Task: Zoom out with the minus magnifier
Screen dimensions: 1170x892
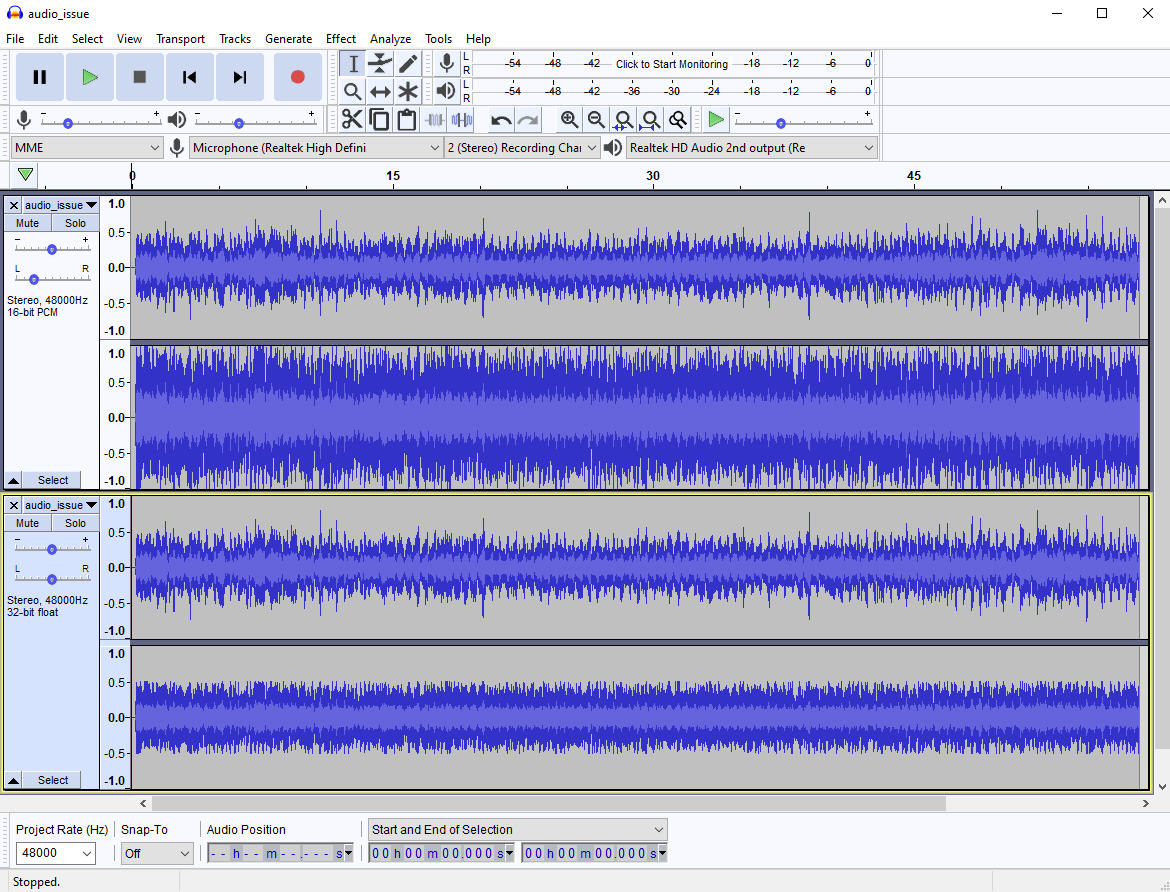Action: click(596, 119)
